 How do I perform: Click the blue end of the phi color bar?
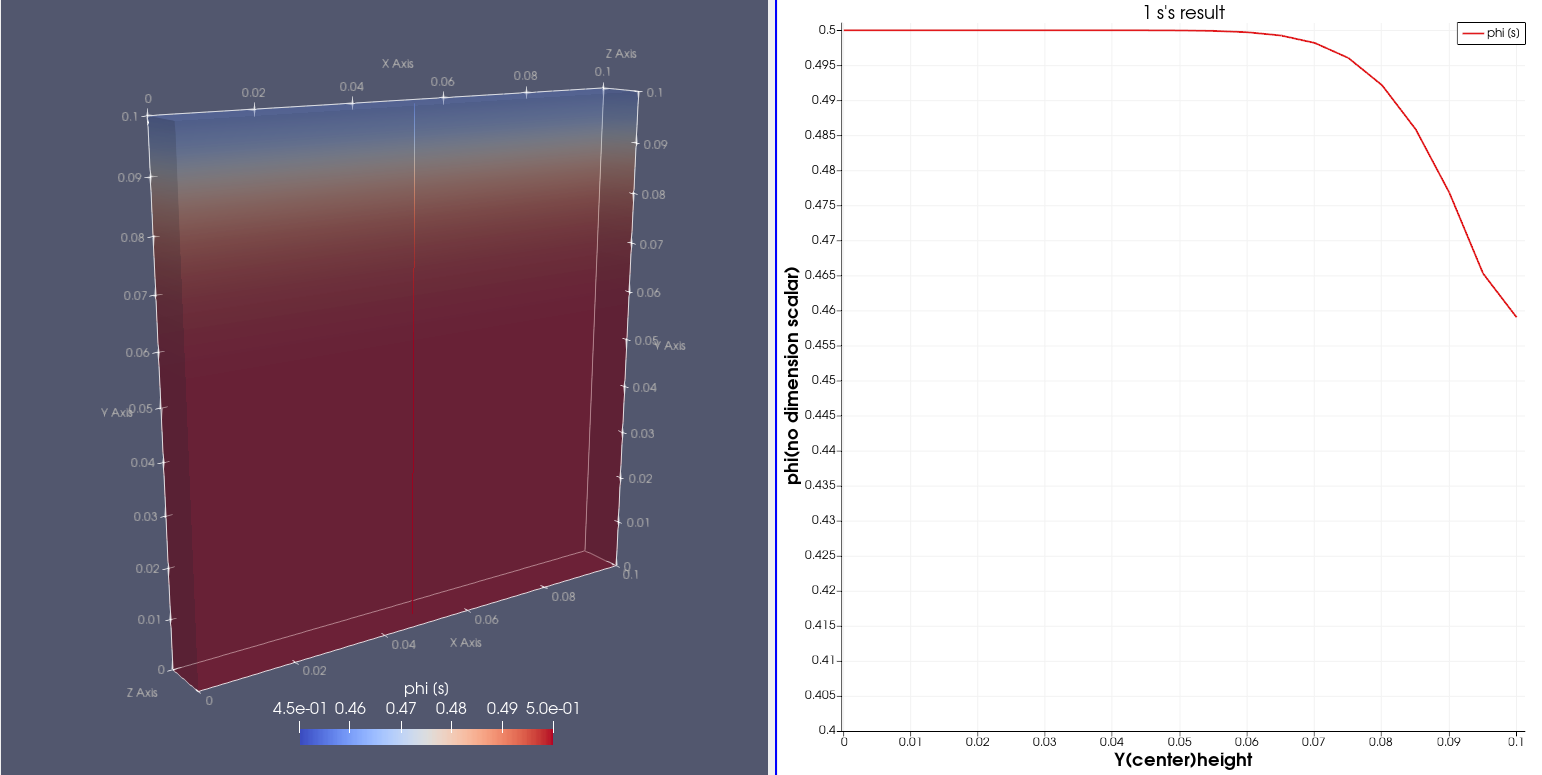[304, 737]
